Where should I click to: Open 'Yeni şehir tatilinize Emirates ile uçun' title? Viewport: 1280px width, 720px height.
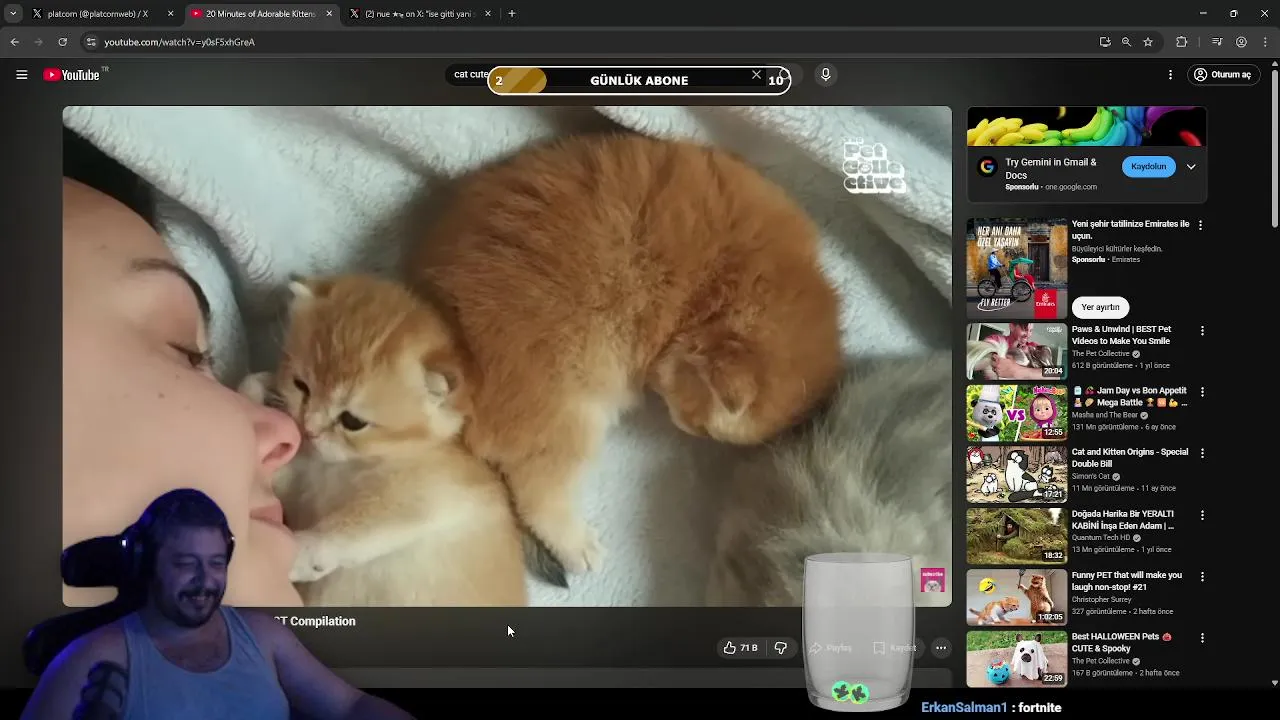[1131, 230]
